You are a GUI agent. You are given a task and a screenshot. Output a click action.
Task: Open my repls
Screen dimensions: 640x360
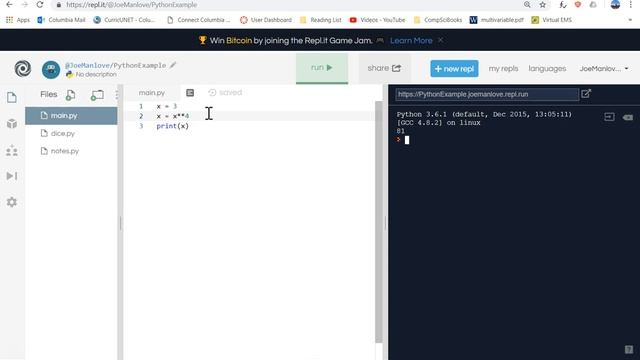coord(503,69)
